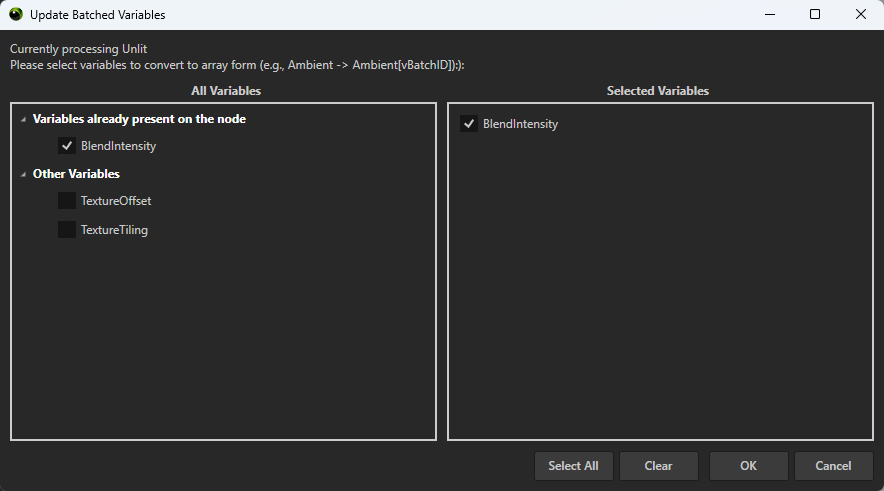This screenshot has width=884, height=491.
Task: Select the TextureOffset label text
Action: point(116,201)
